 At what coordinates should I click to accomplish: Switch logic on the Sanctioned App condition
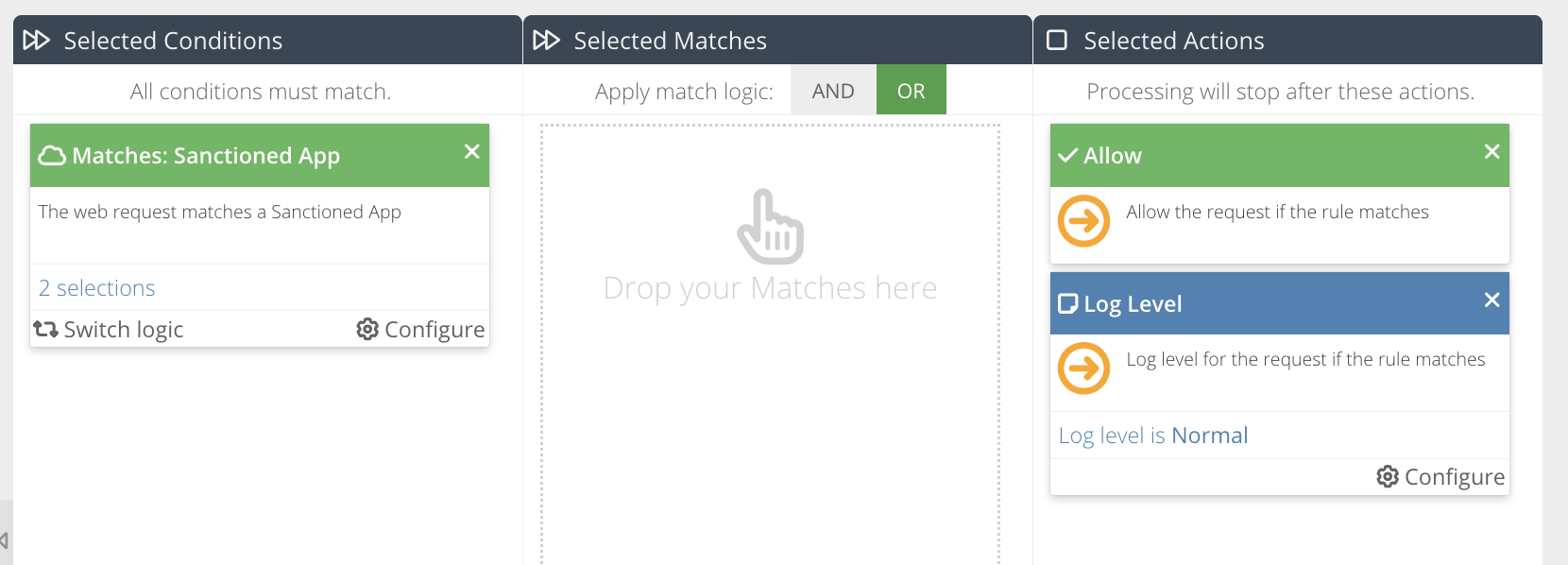tap(110, 329)
